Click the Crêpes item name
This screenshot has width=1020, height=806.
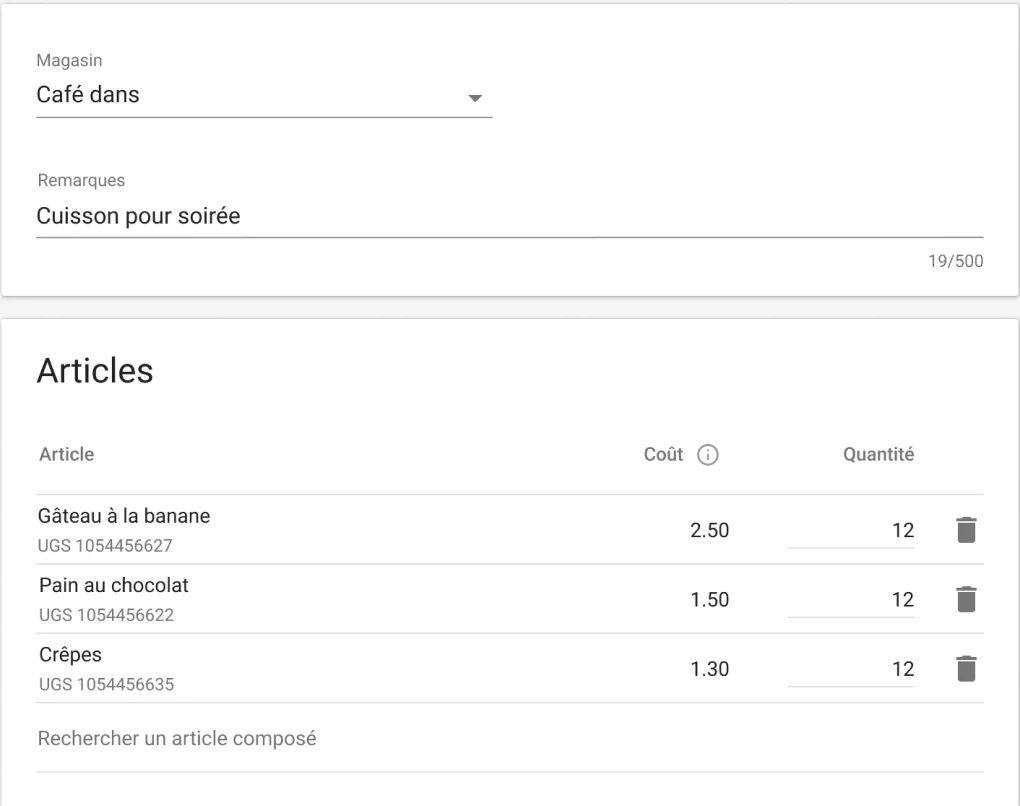pyautogui.click(x=71, y=655)
